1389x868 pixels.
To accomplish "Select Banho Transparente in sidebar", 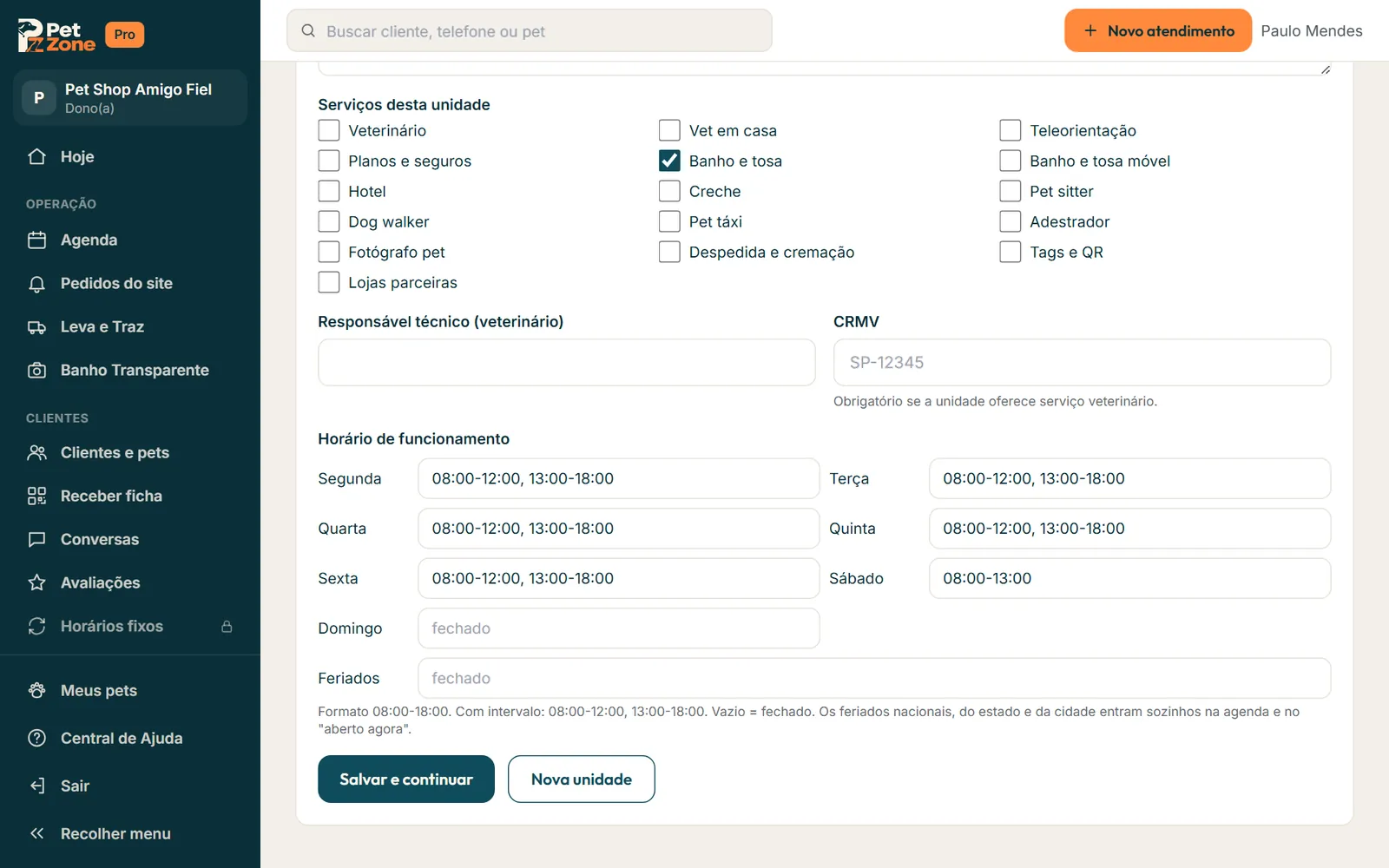I will point(130,371).
